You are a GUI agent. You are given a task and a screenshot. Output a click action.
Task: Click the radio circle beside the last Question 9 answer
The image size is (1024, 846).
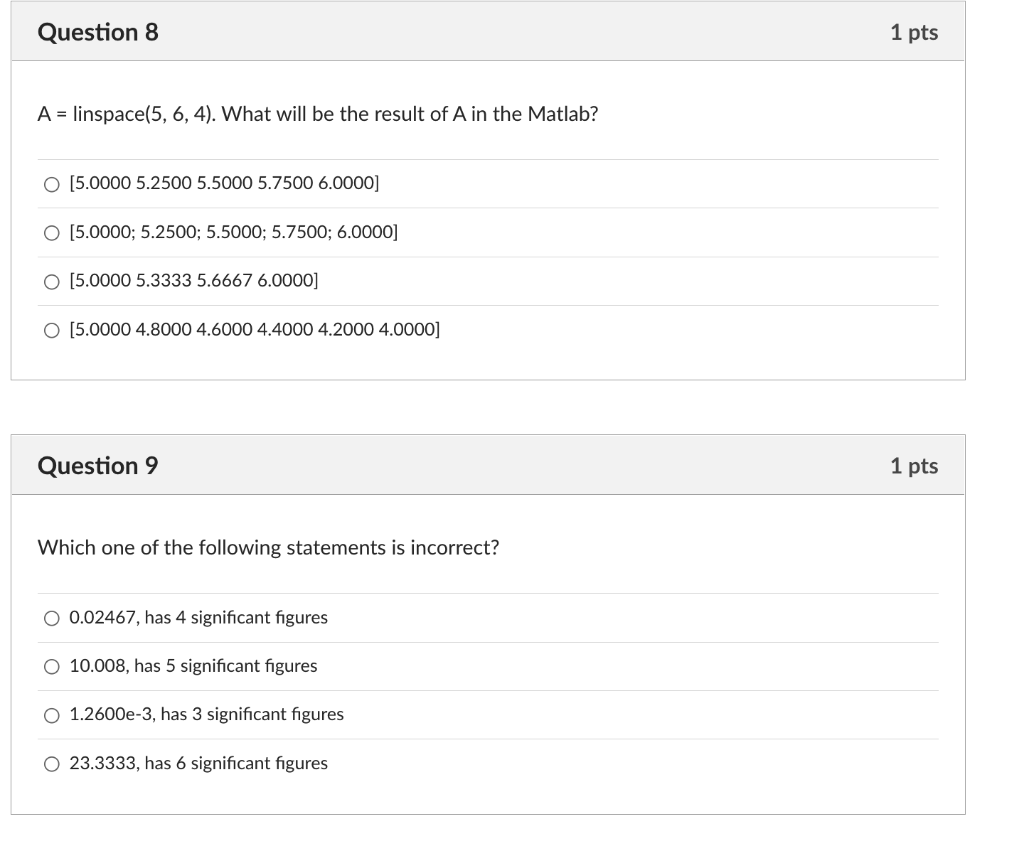tap(50, 763)
